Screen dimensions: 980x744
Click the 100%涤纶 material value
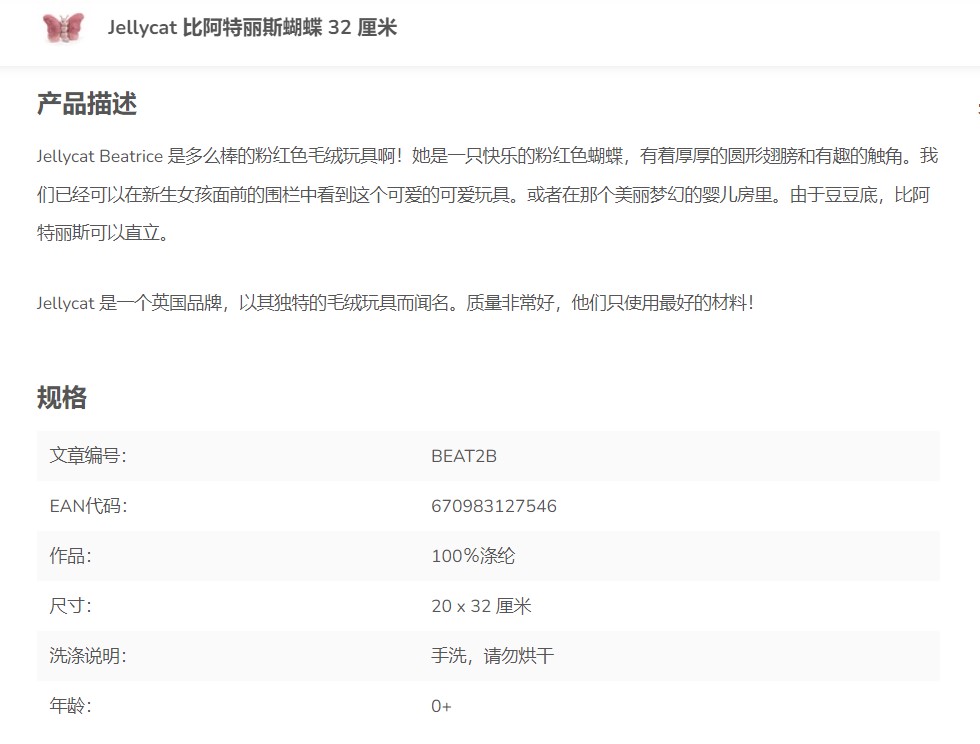click(473, 556)
